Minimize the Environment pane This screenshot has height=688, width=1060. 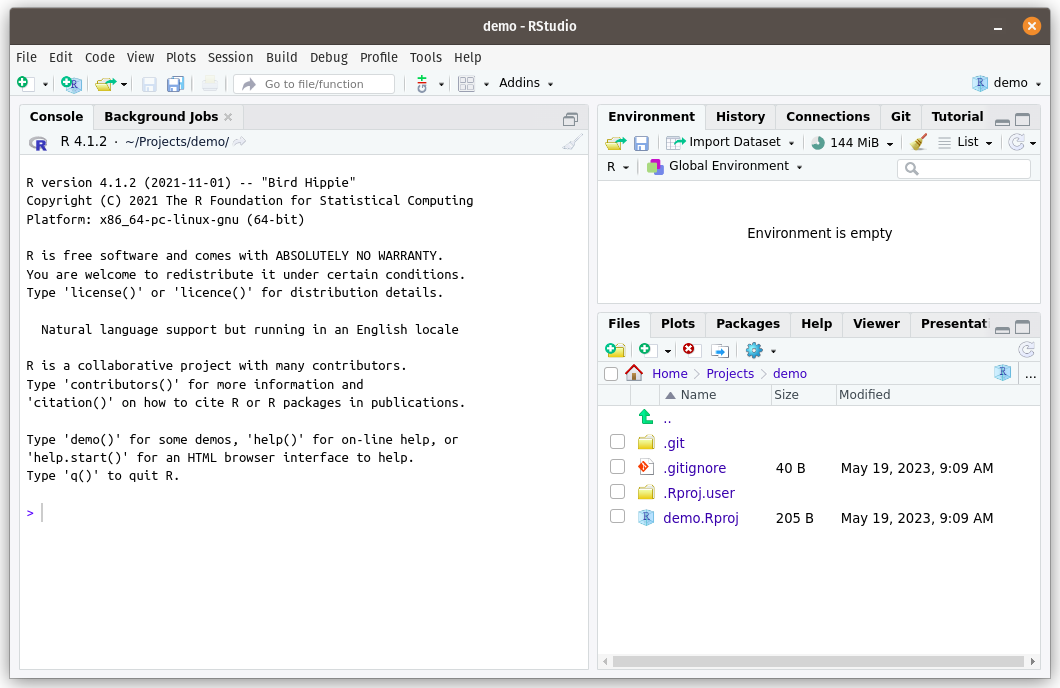[x=1003, y=121]
